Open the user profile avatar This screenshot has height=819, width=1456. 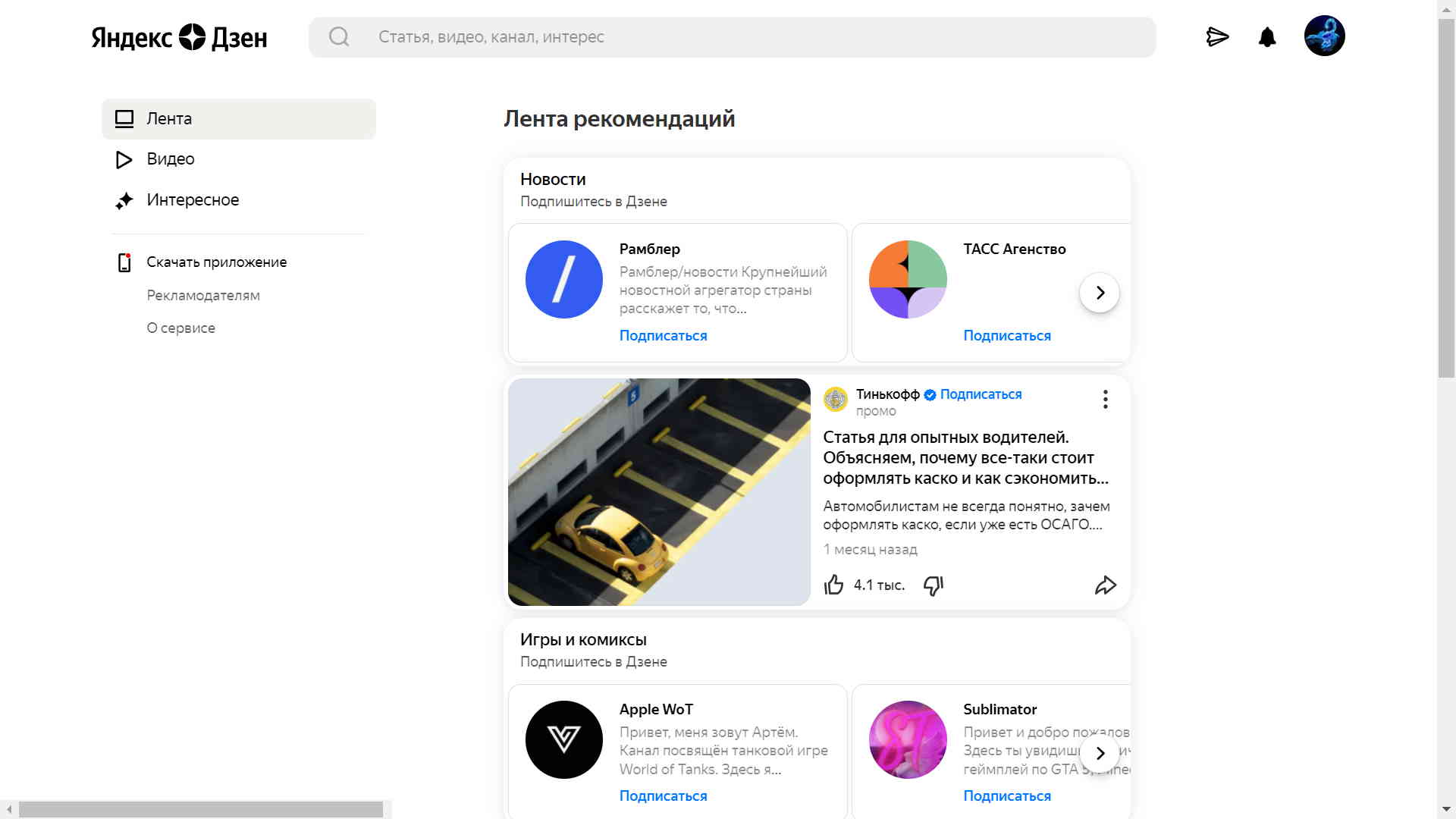1324,36
